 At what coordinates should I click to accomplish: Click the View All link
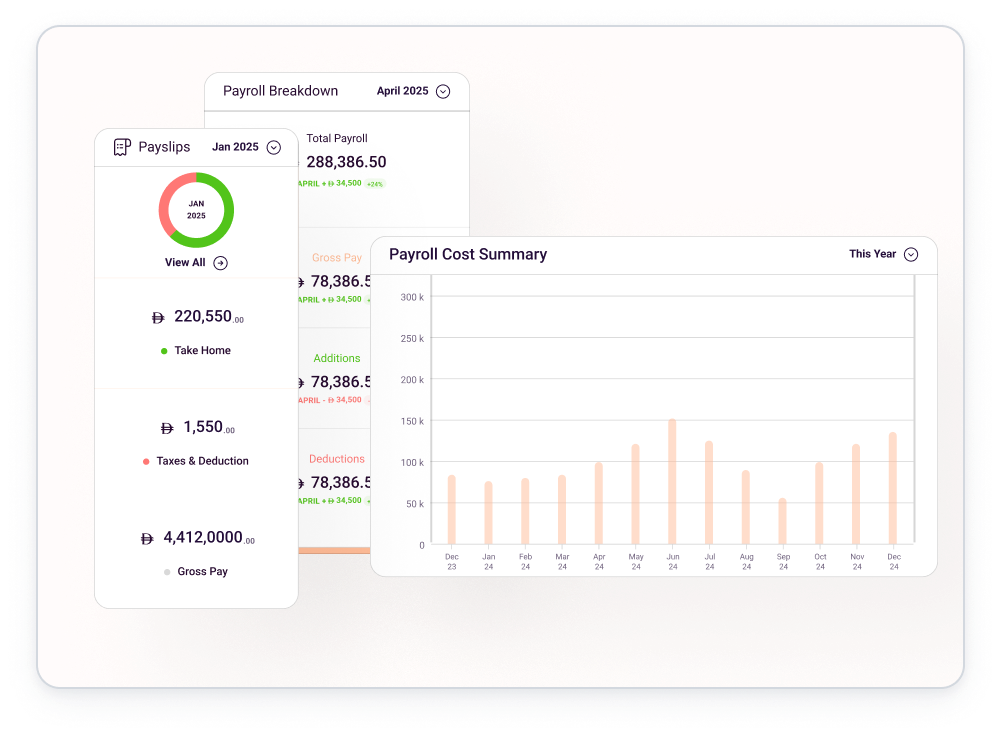tap(185, 263)
